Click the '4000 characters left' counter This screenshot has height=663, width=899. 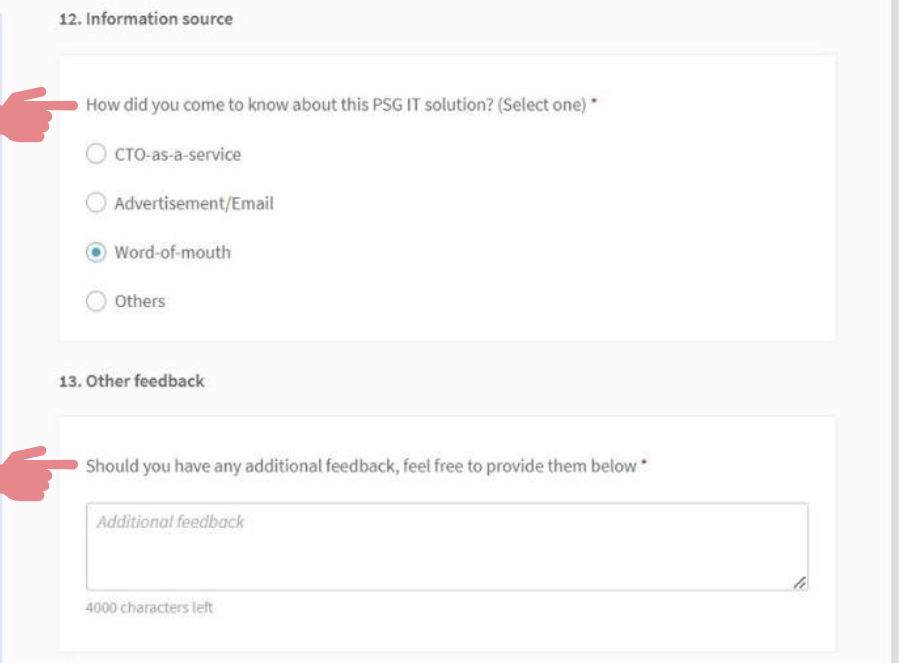point(149,607)
